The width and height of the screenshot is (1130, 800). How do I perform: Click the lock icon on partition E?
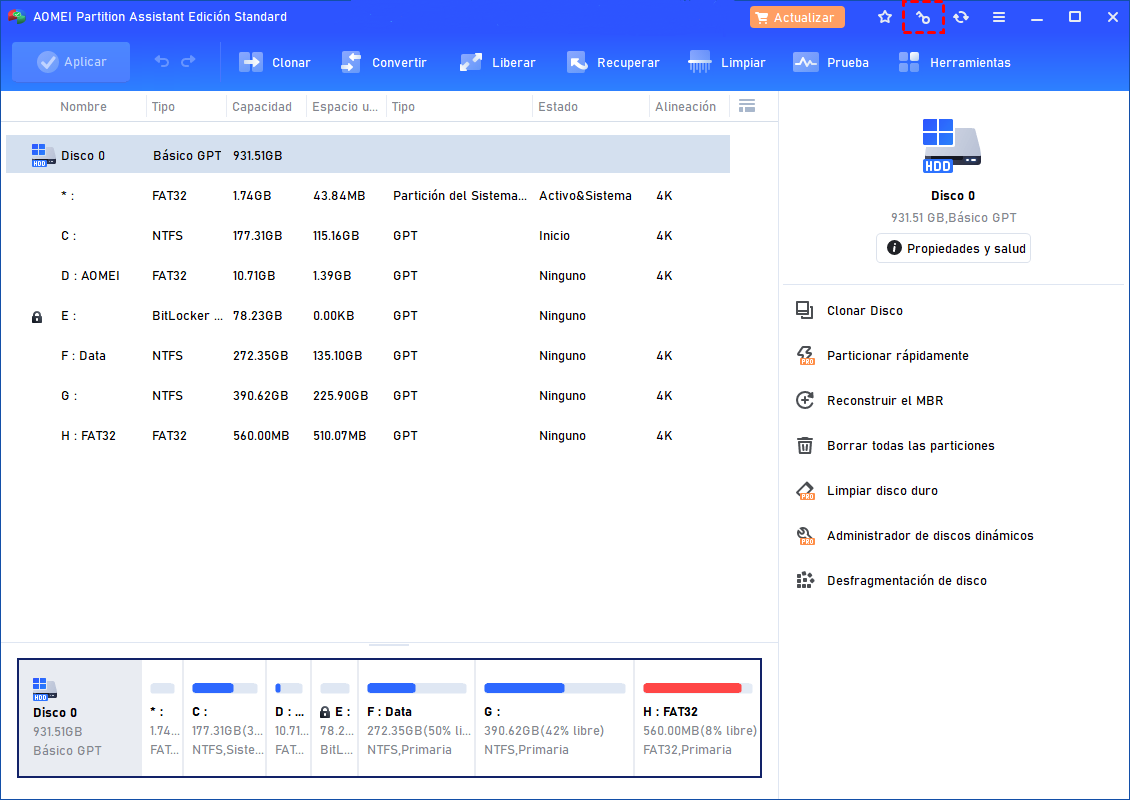tap(37, 316)
